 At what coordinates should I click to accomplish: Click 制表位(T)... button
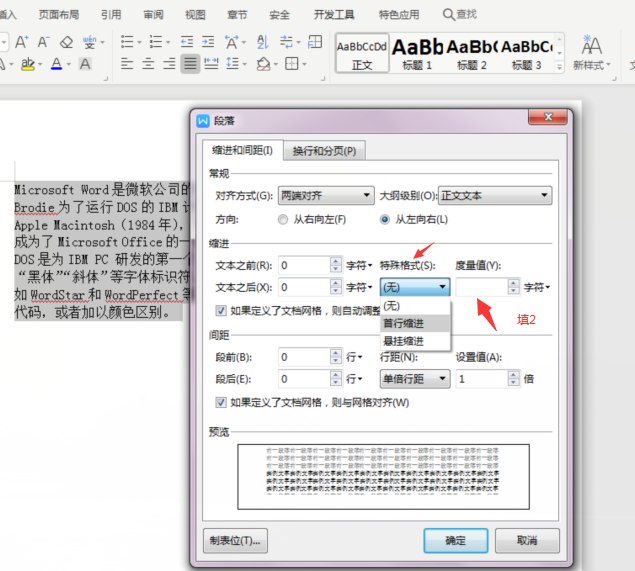point(235,541)
